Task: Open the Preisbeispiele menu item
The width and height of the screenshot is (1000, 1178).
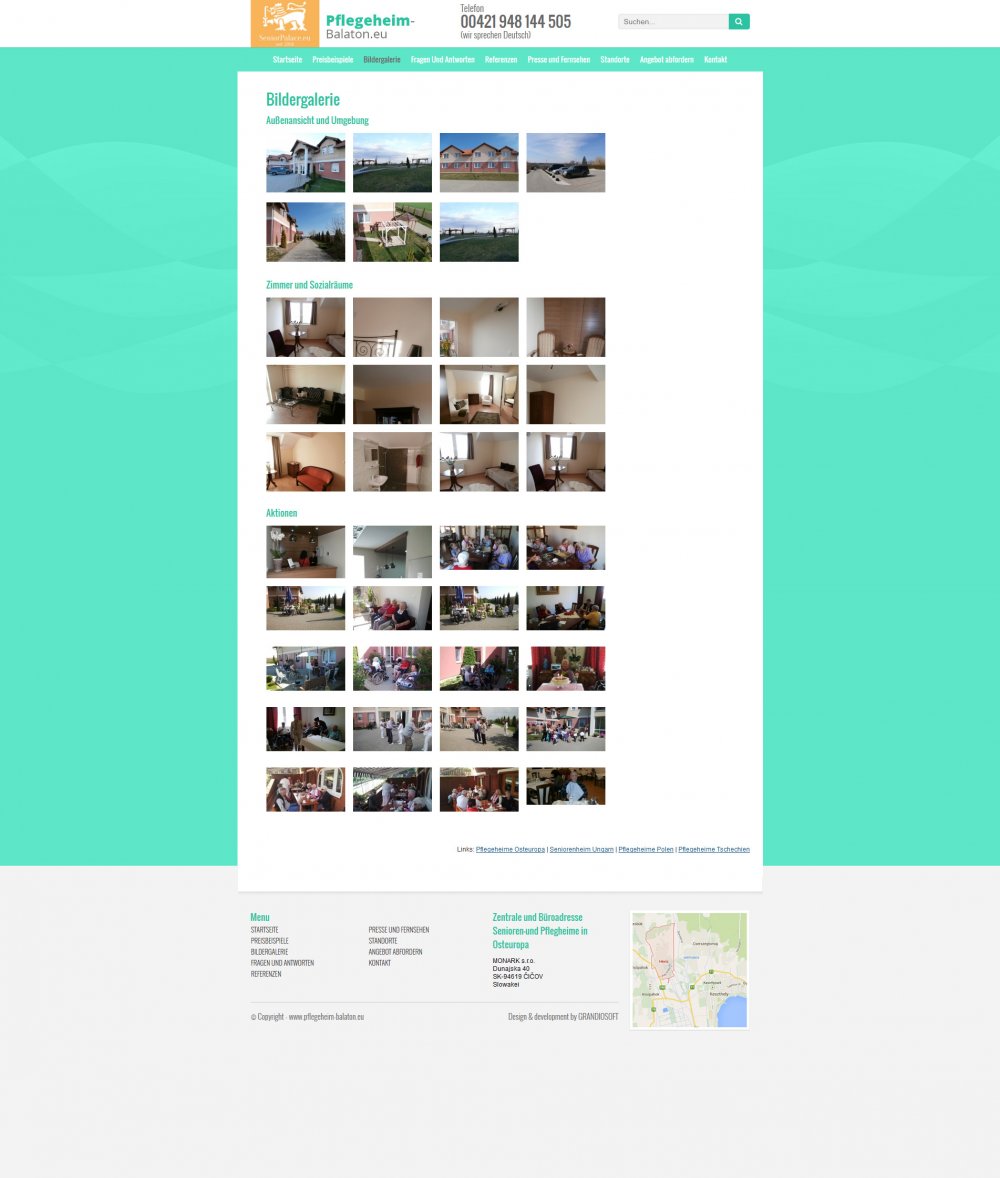Action: point(333,59)
